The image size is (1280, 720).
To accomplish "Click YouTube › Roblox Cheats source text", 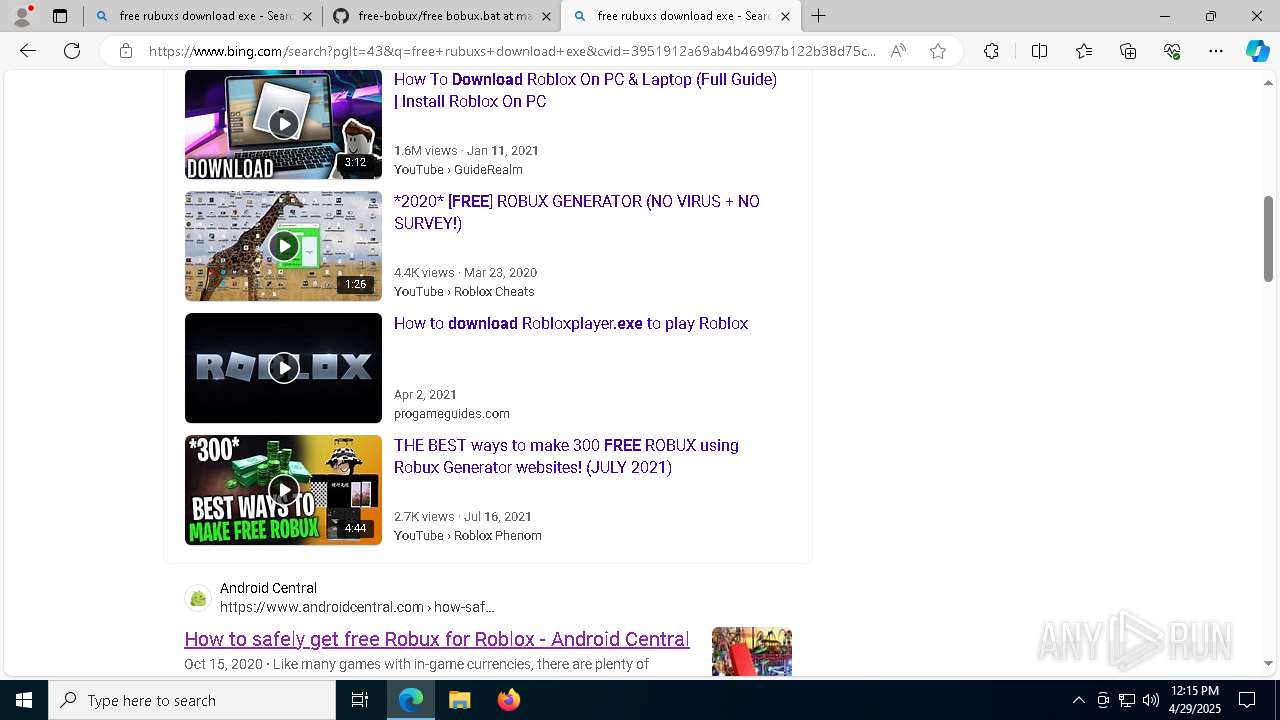I will [464, 292].
